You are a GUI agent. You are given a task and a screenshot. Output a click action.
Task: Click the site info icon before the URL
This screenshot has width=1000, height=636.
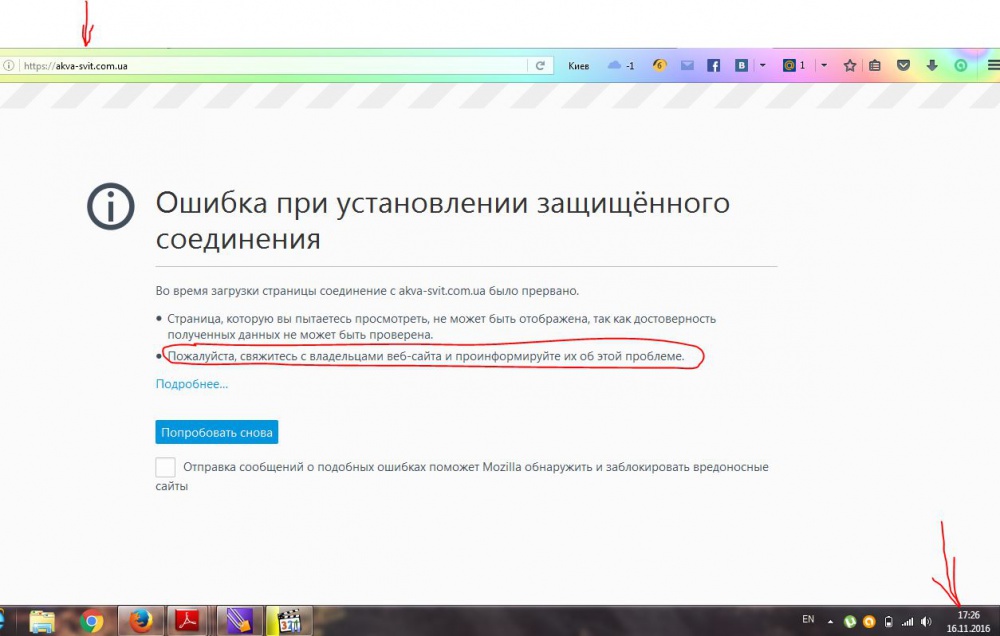pyautogui.click(x=8, y=66)
